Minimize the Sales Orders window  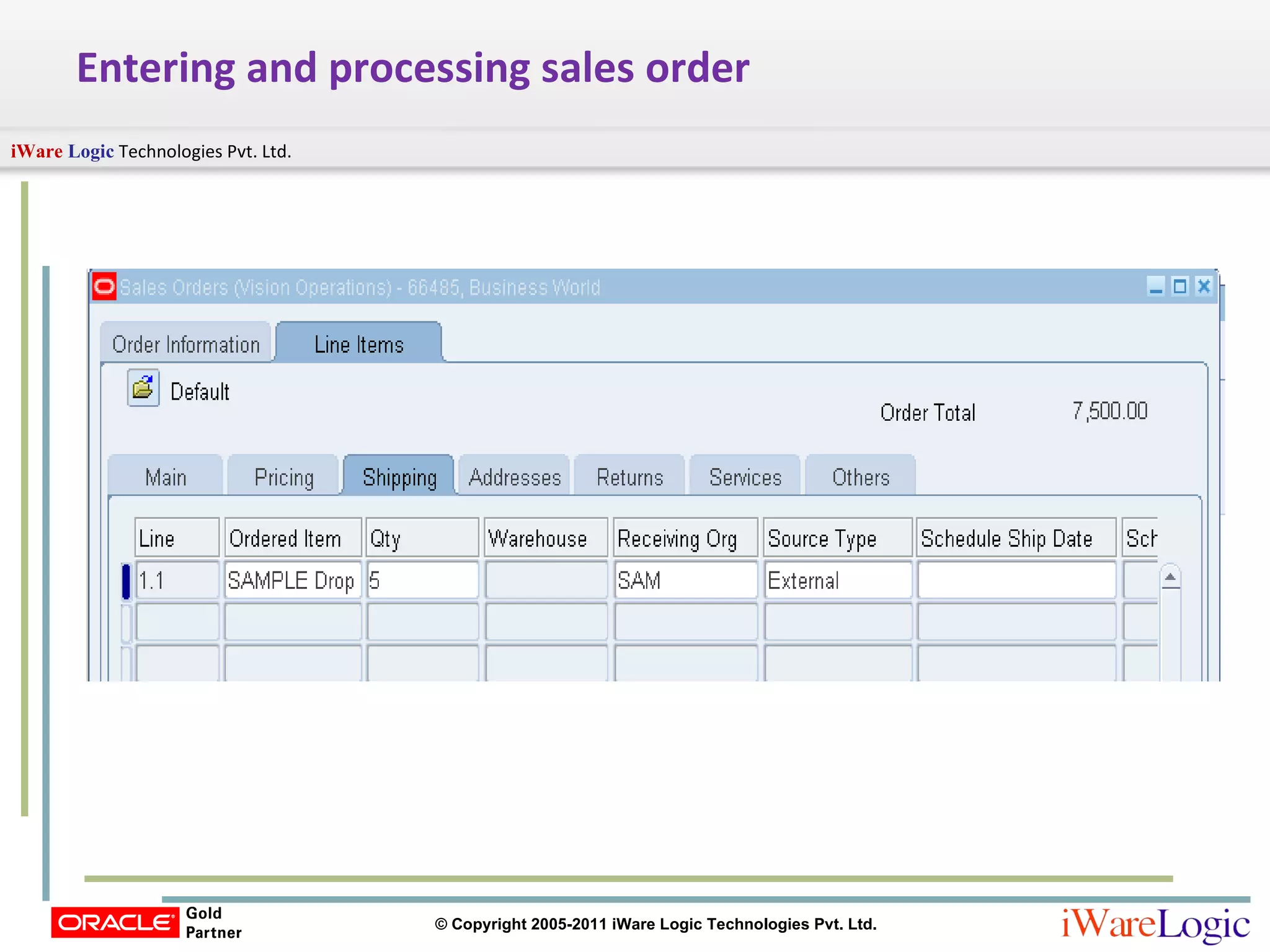[x=1156, y=287]
